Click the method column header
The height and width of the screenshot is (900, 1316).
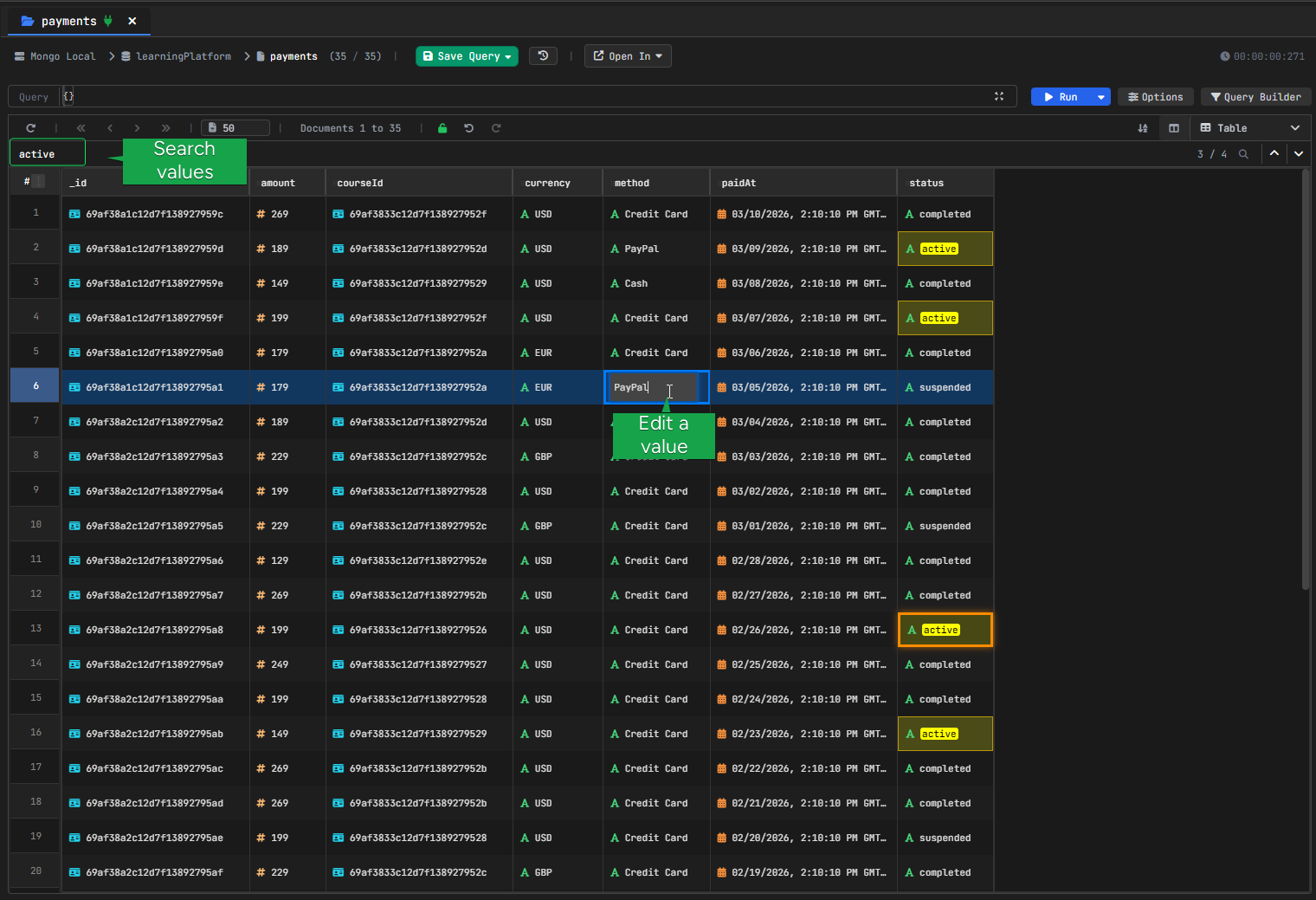[656, 183]
